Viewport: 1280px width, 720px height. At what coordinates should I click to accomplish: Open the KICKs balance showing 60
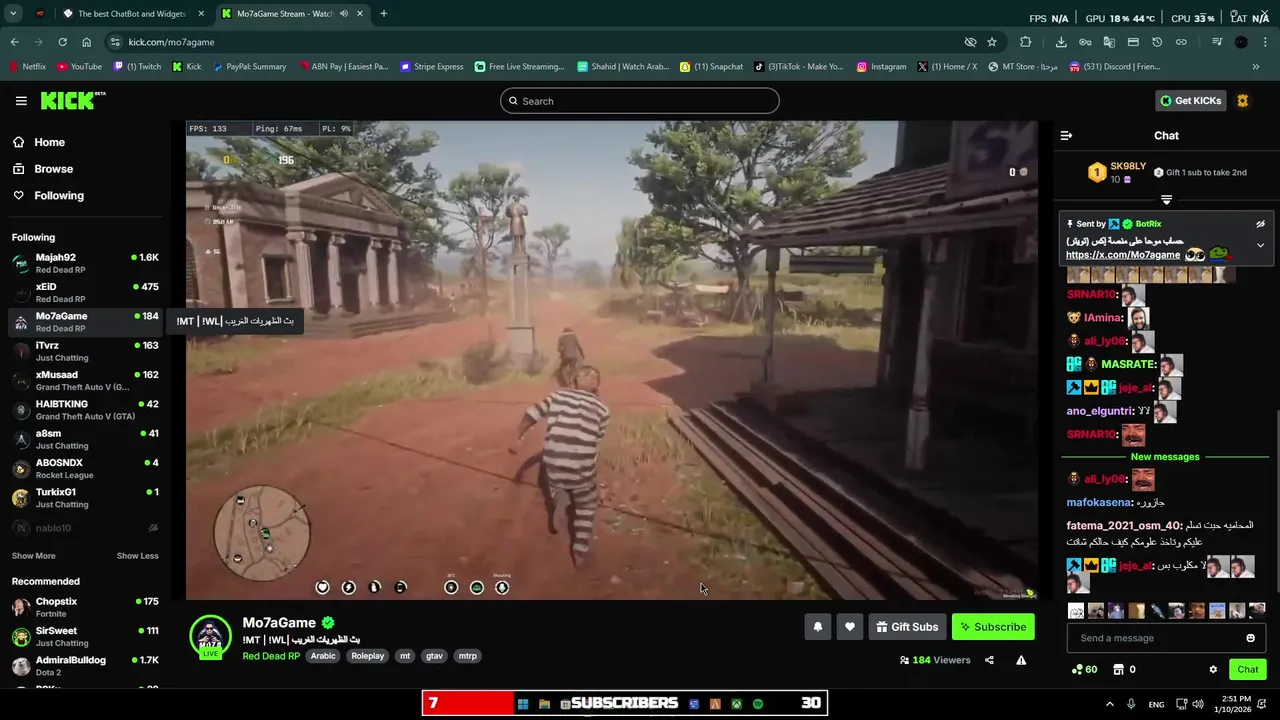1085,670
